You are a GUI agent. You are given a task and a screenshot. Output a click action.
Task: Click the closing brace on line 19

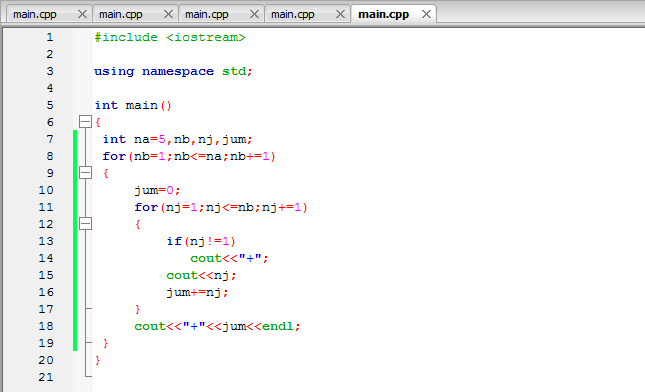(x=106, y=343)
